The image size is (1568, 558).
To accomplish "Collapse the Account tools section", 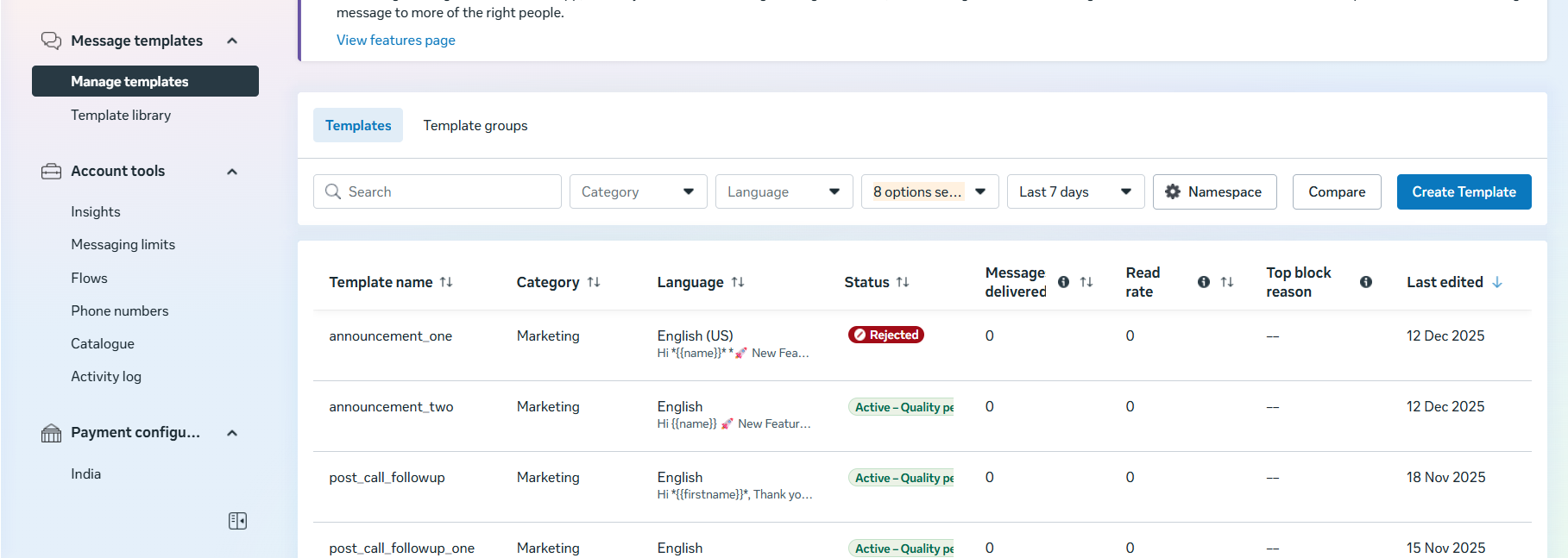I will [232, 172].
